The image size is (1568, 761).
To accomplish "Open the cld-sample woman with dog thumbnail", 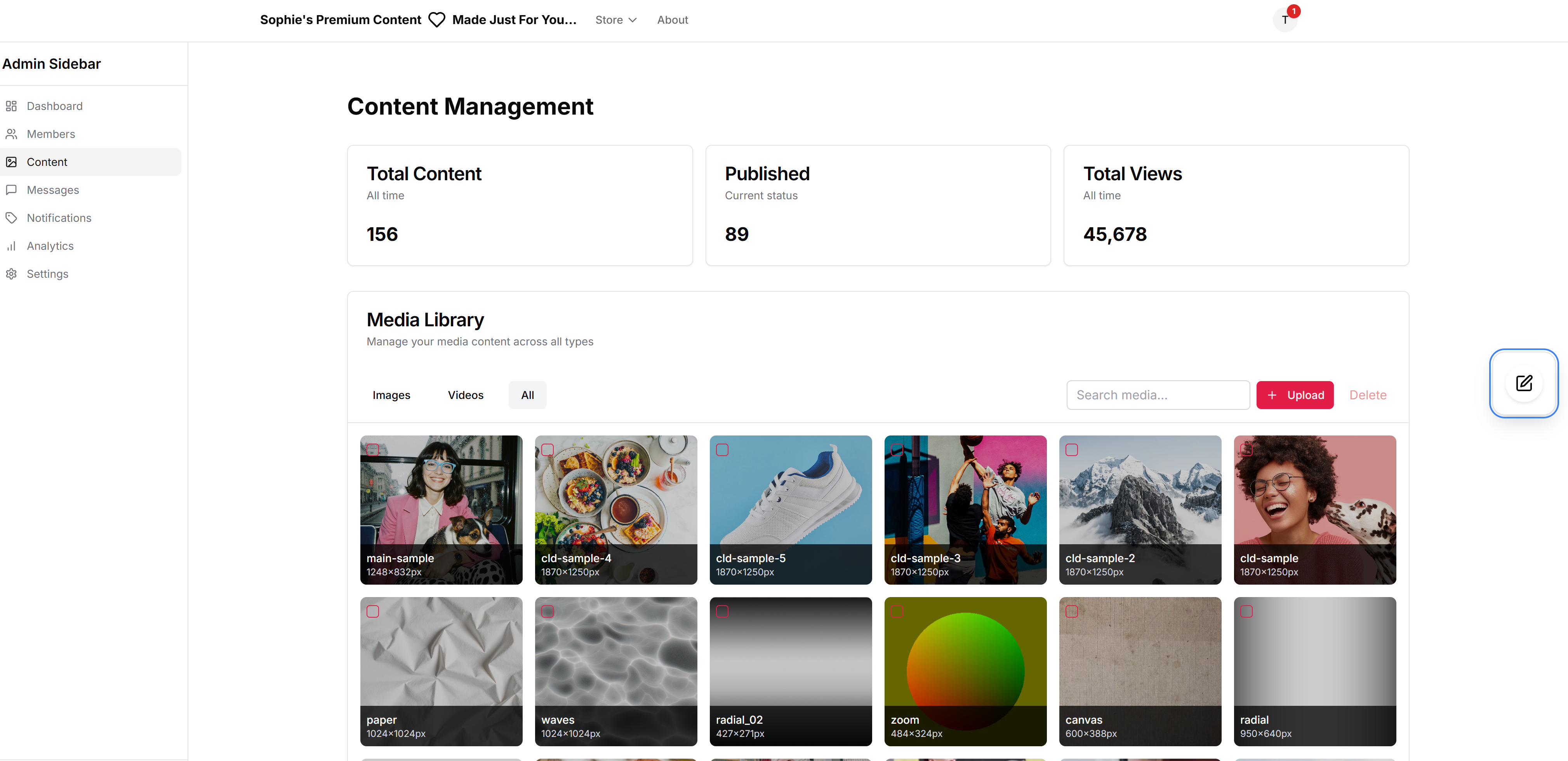I will coord(1315,510).
